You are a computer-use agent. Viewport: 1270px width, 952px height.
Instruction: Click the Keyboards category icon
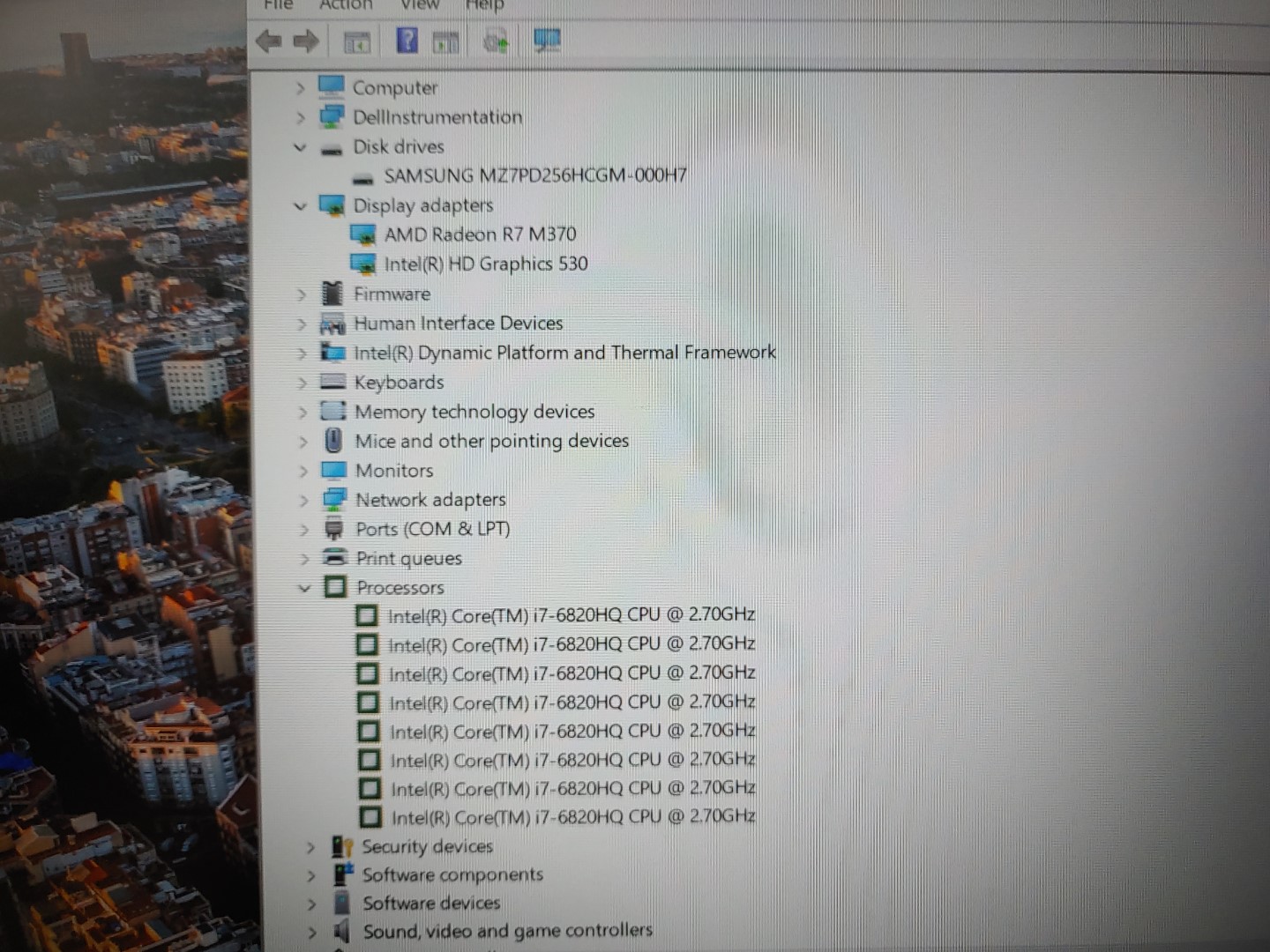tap(332, 382)
